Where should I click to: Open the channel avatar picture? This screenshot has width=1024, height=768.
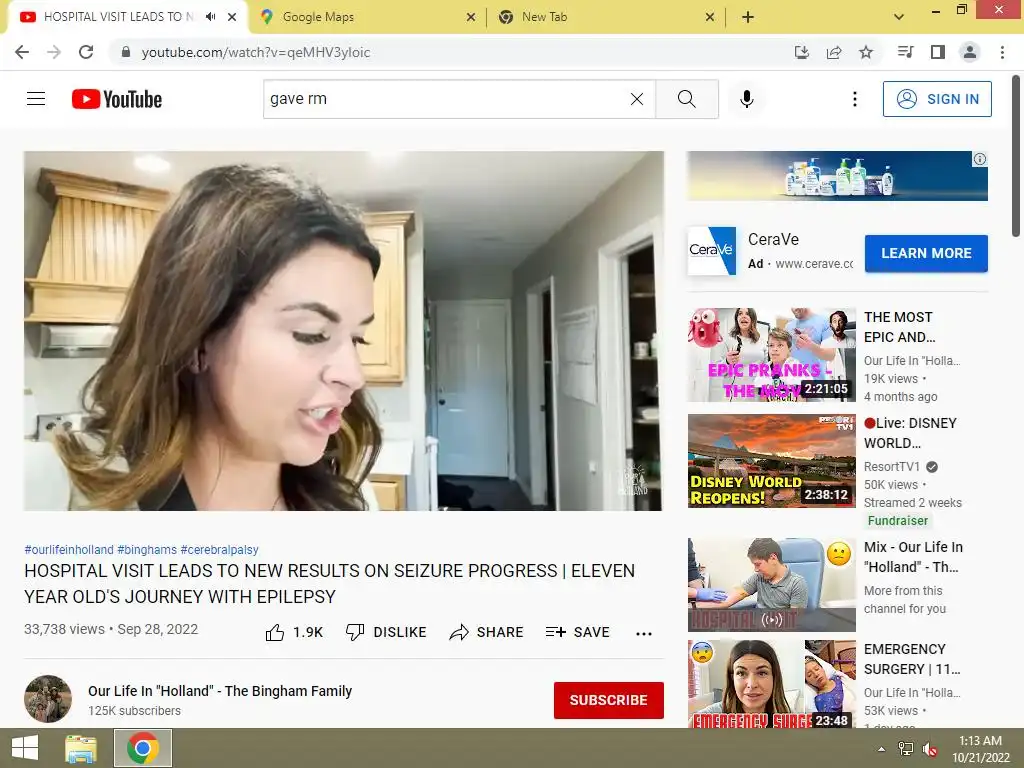pyautogui.click(x=48, y=699)
